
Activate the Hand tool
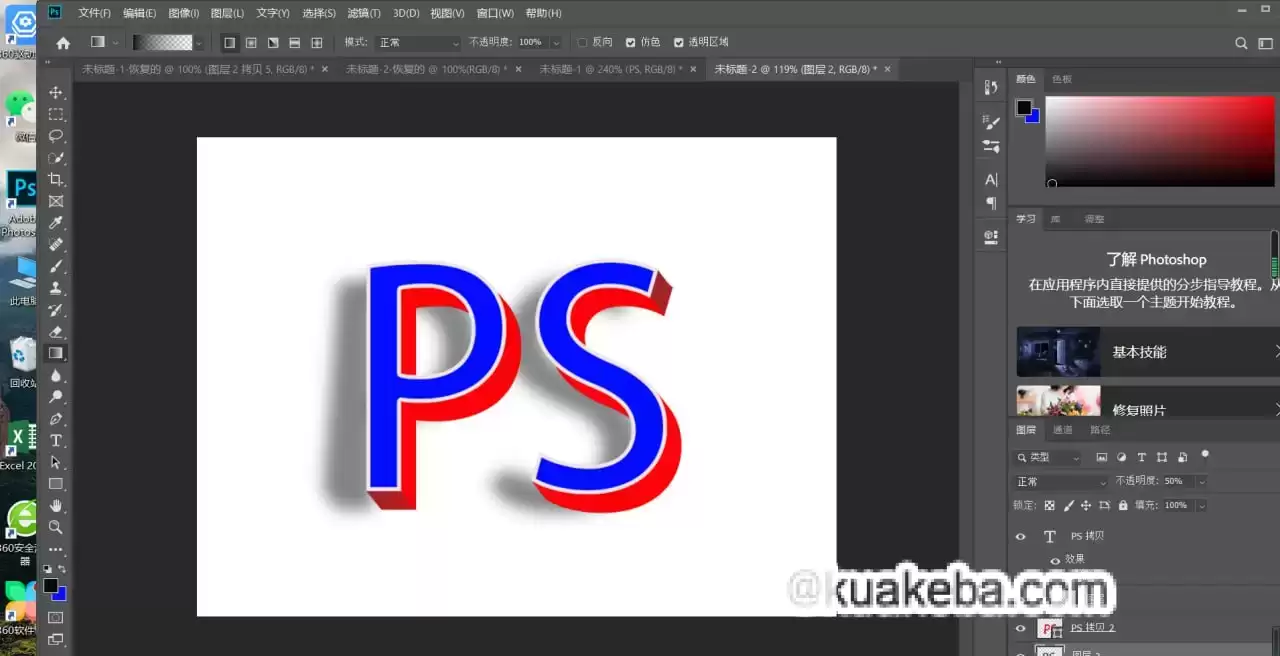pos(56,506)
